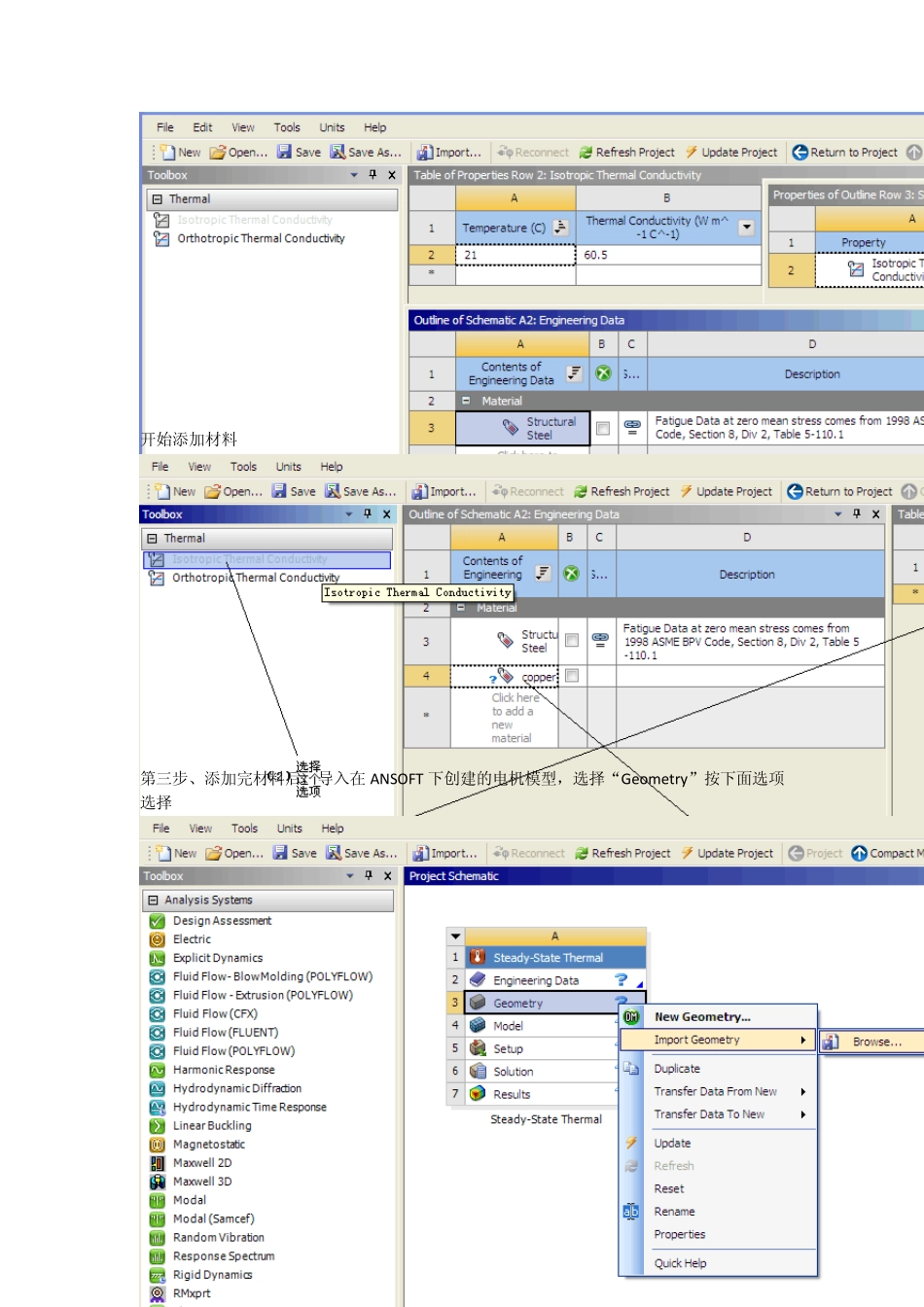924x1307 pixels.
Task: Click Reset in context menu
Action: coord(669,1189)
